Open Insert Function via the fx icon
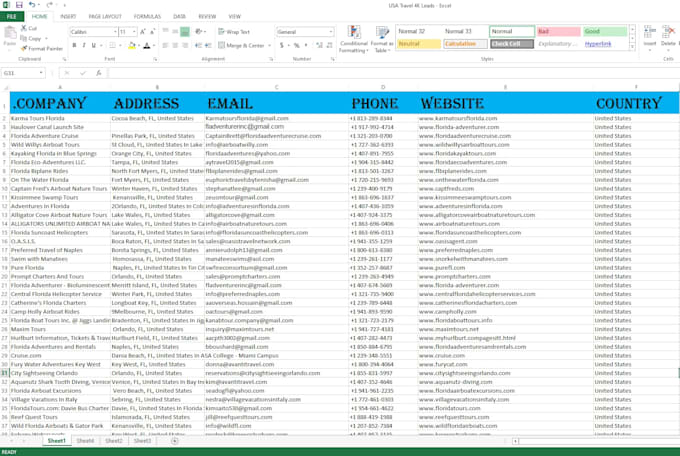The height and width of the screenshot is (456, 680). [98, 73]
